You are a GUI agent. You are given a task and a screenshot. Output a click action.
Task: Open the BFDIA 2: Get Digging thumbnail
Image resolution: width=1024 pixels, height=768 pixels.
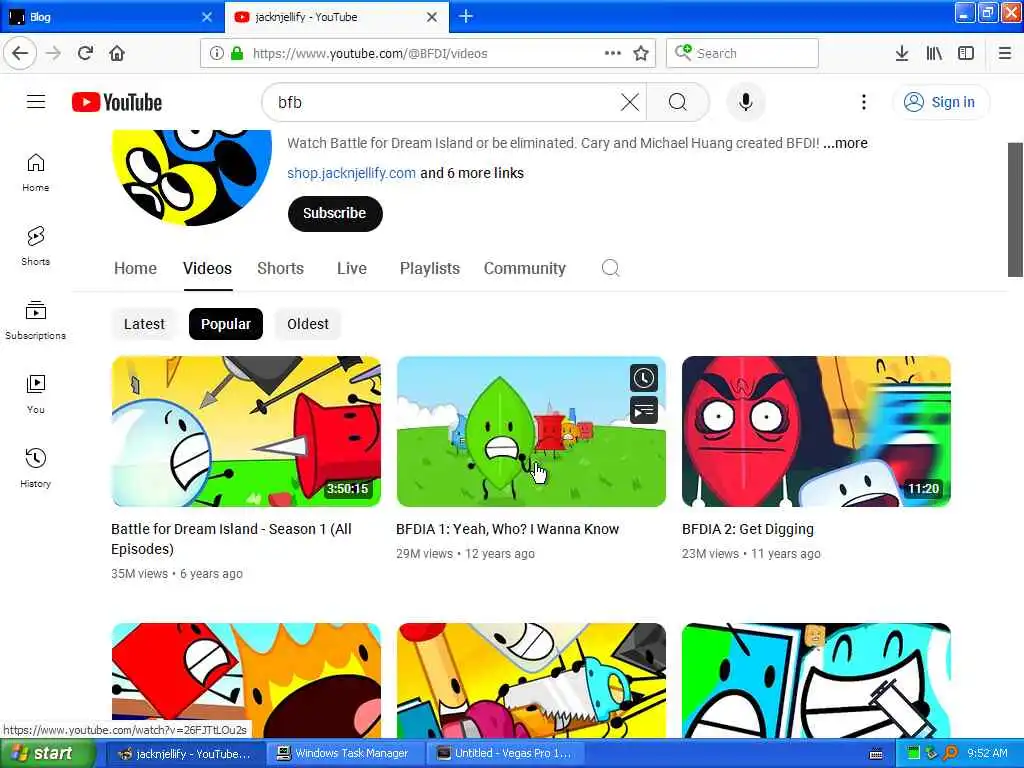pyautogui.click(x=816, y=431)
